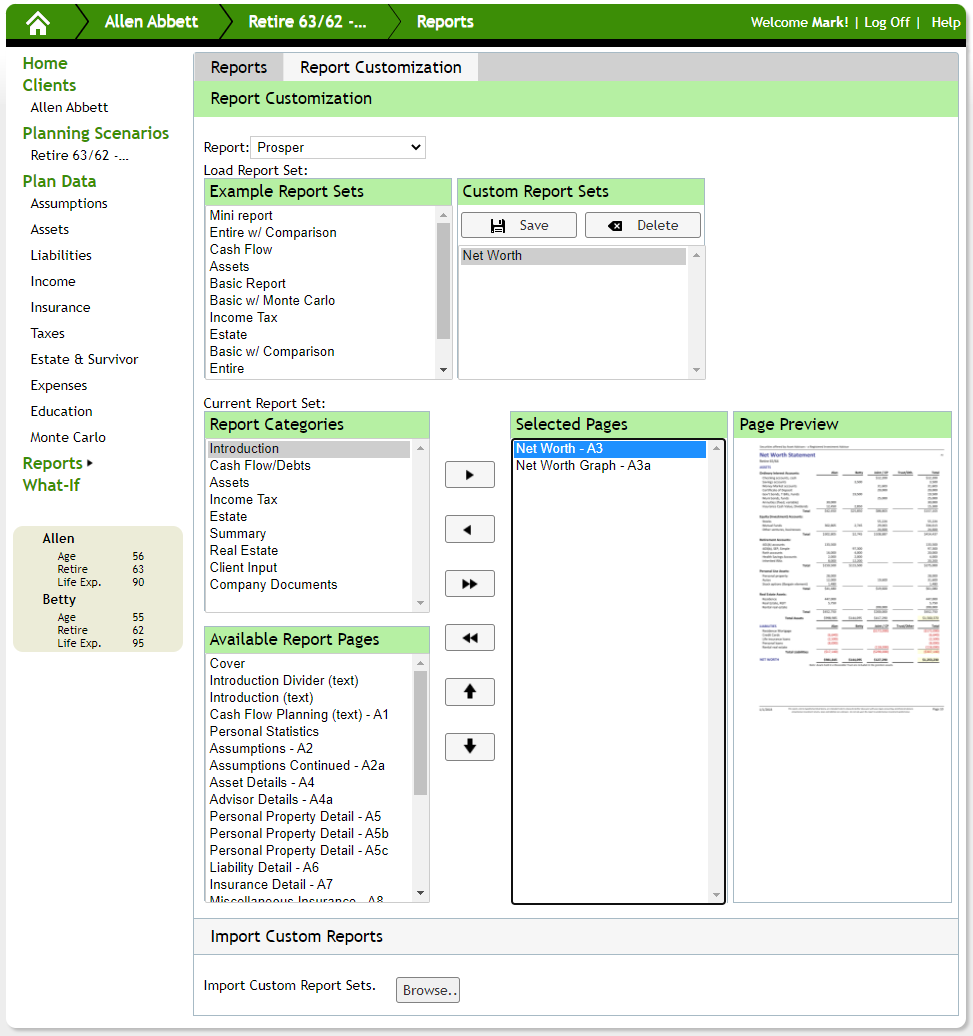
Task: Delete the custom report set
Action: (x=642, y=225)
